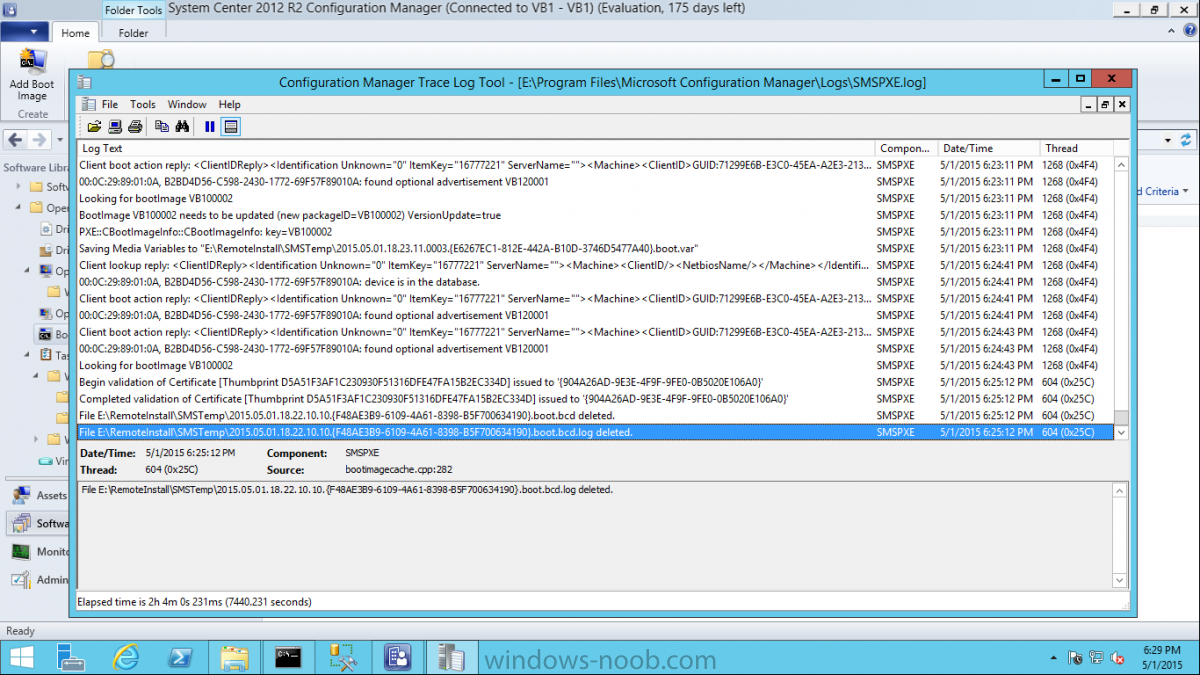
Task: Click the Trace Log Tool title bar icon
Action: point(85,82)
